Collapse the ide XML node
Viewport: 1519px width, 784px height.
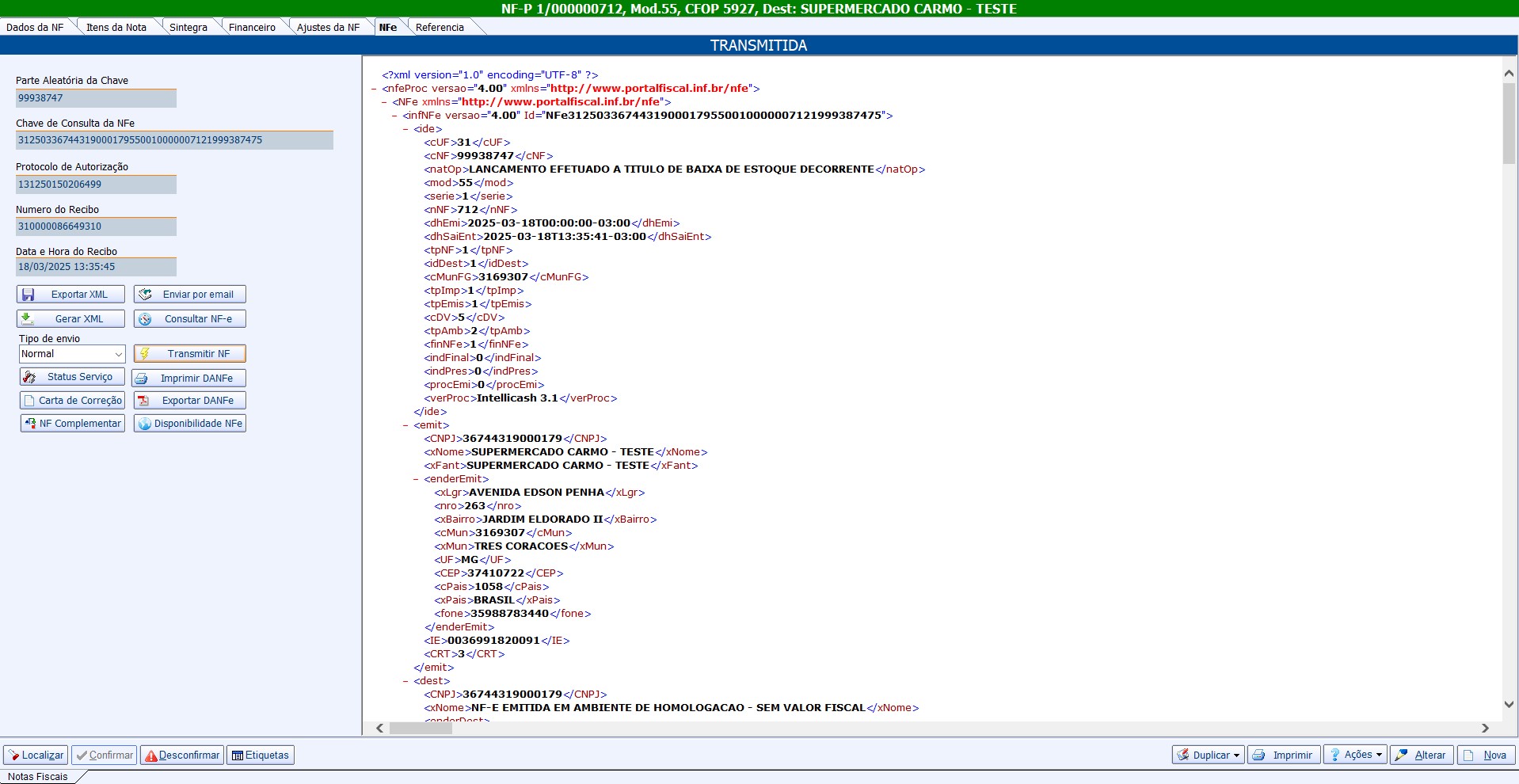pyautogui.click(x=405, y=129)
